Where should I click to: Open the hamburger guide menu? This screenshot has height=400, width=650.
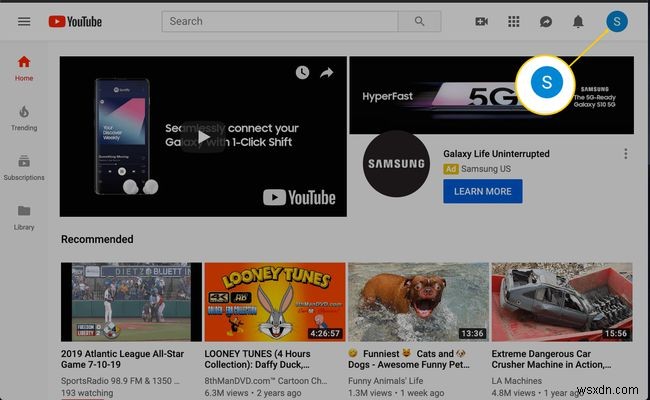click(x=24, y=21)
